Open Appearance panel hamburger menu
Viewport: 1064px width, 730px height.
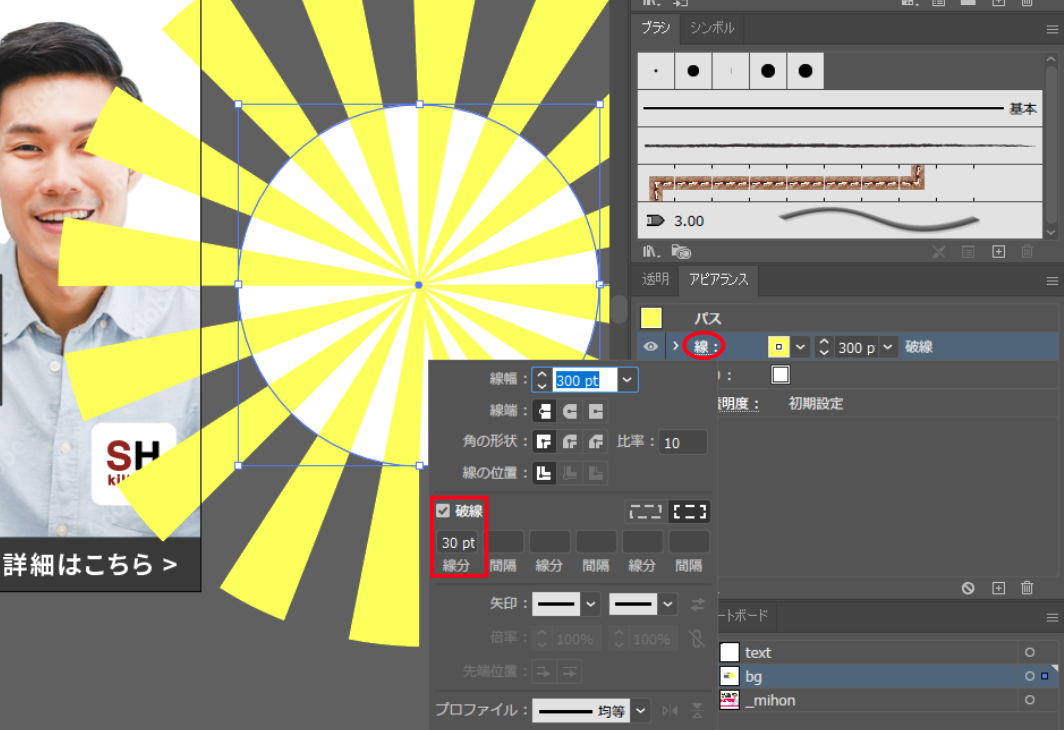(1052, 281)
